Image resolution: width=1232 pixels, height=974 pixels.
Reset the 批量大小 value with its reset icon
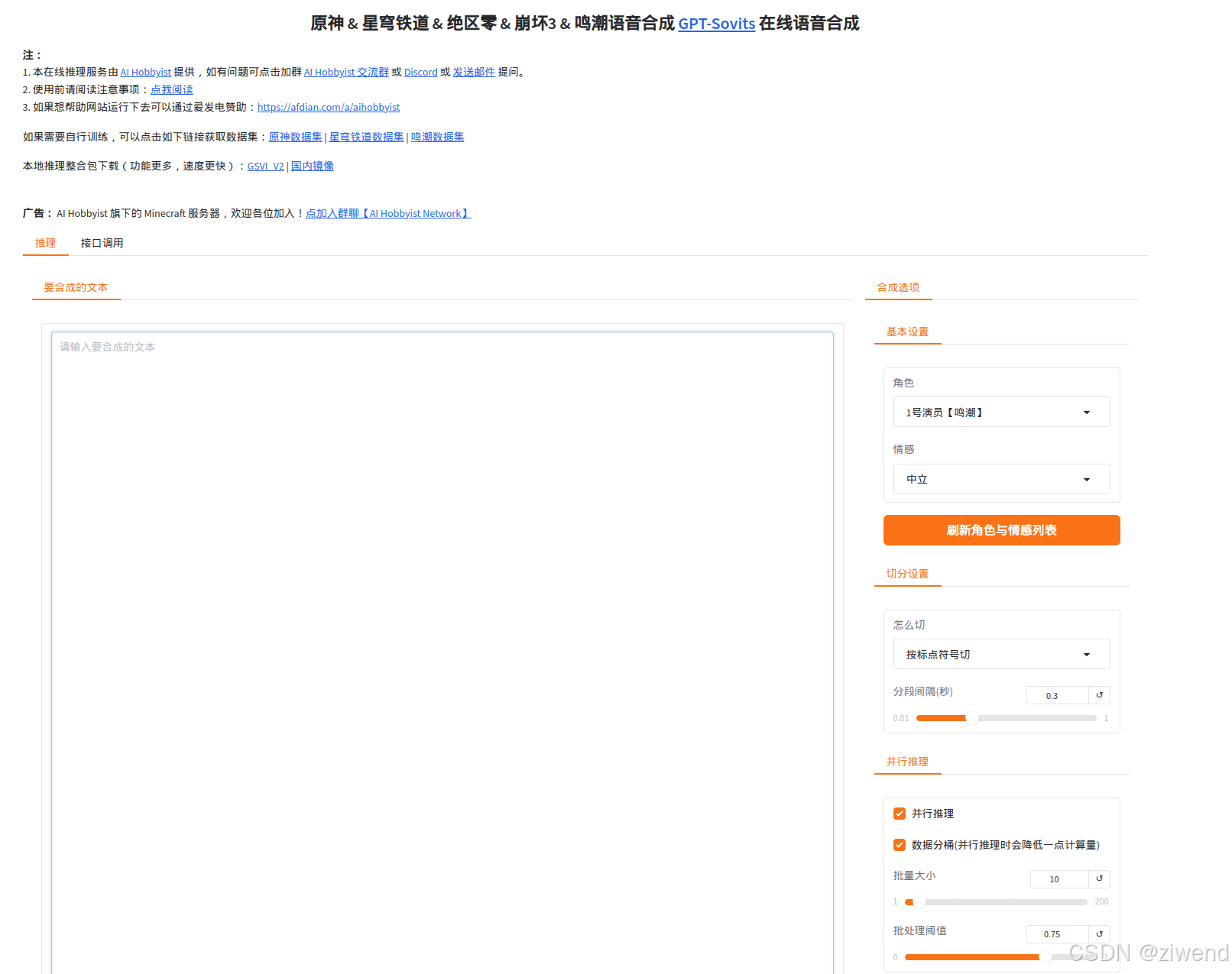pos(1099,879)
